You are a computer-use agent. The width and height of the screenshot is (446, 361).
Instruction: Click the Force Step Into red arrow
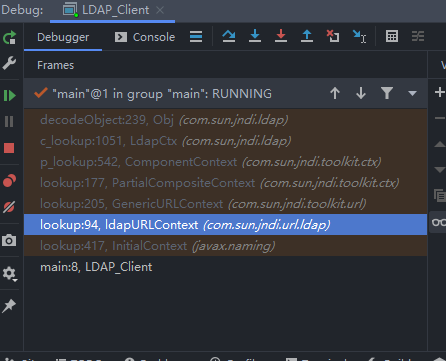(281, 36)
